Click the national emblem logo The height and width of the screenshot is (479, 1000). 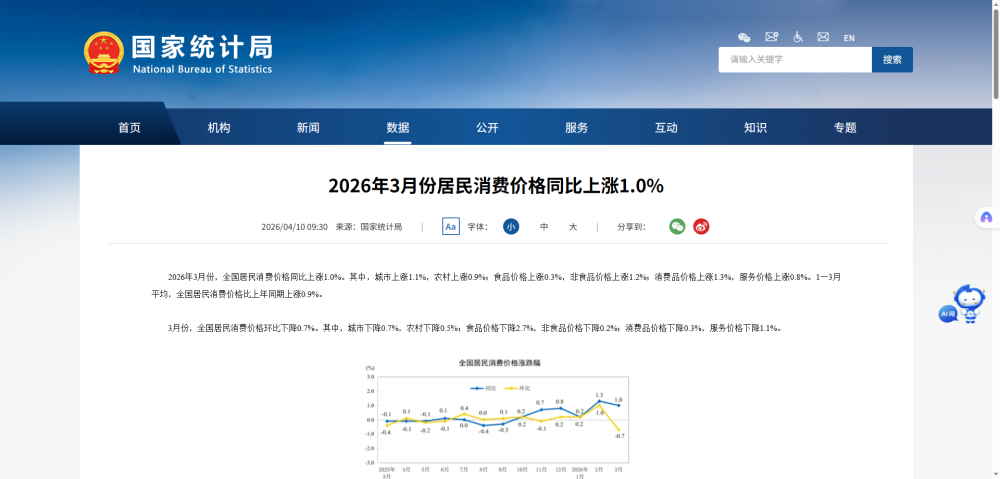pyautogui.click(x=104, y=54)
